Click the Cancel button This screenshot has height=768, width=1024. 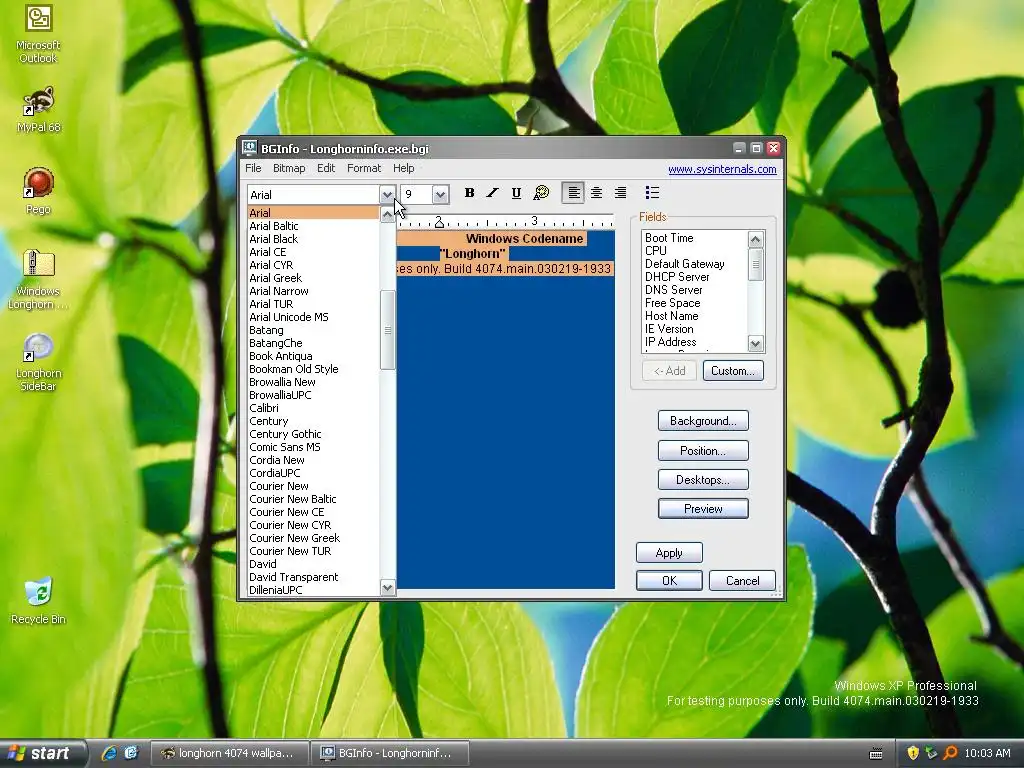[x=742, y=581]
